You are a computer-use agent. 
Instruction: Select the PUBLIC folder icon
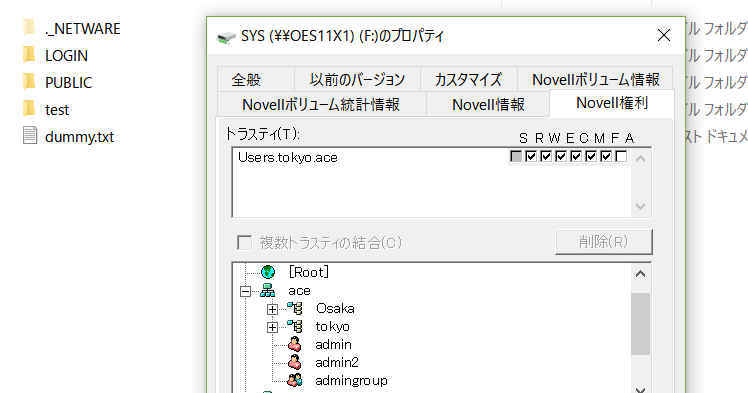pos(29,82)
